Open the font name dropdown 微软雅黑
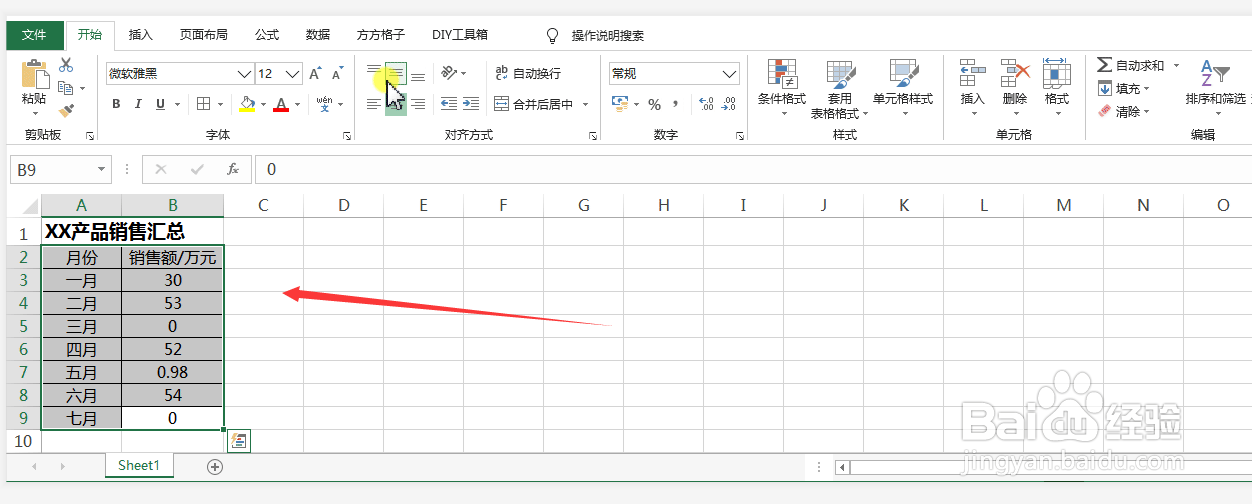The image size is (1252, 504). tap(244, 74)
